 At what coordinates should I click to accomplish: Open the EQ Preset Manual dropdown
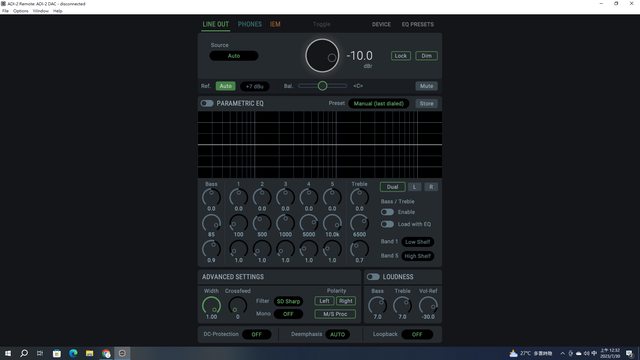[x=378, y=104]
